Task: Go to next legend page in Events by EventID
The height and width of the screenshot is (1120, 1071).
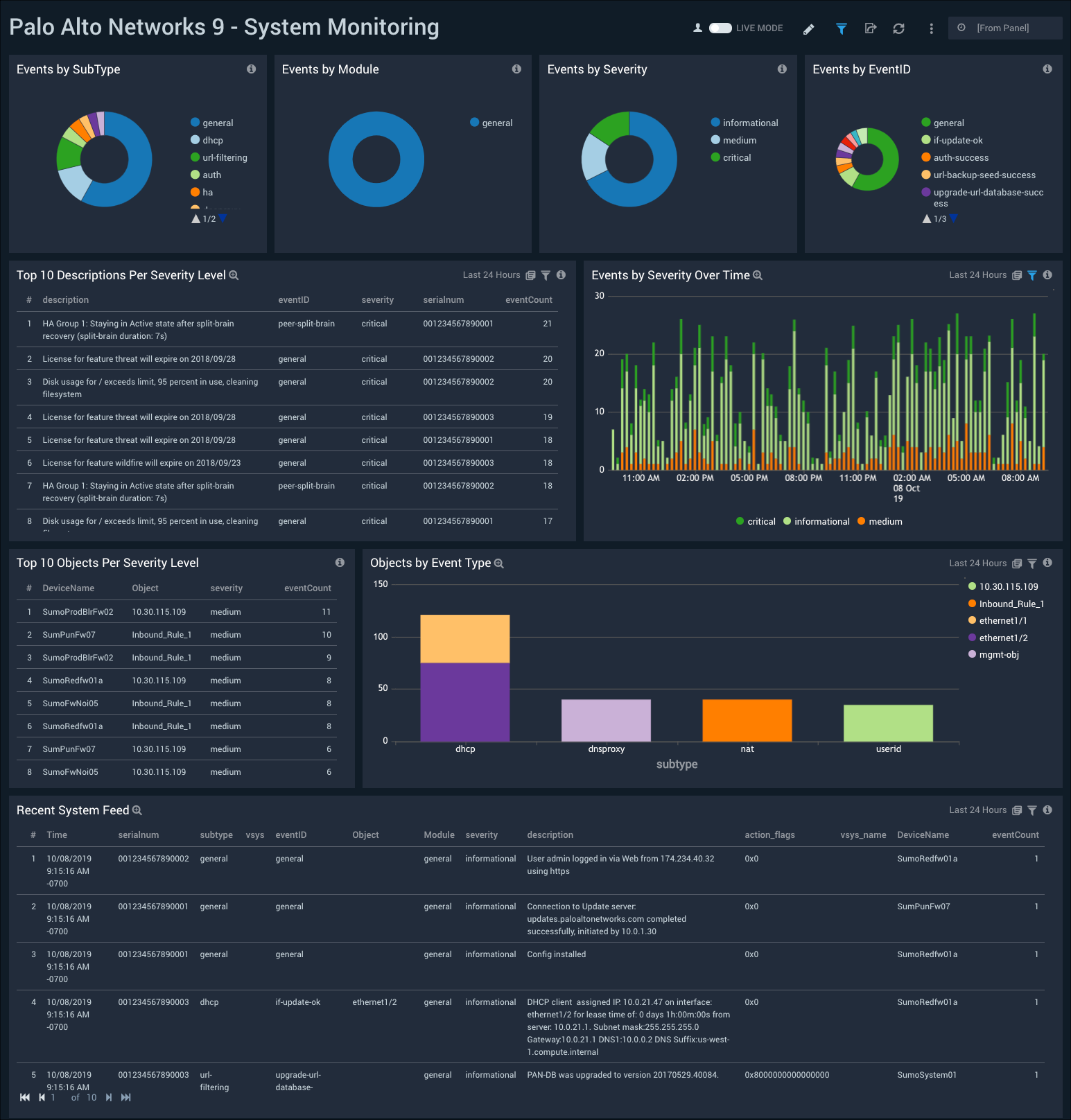Action: coord(954,218)
